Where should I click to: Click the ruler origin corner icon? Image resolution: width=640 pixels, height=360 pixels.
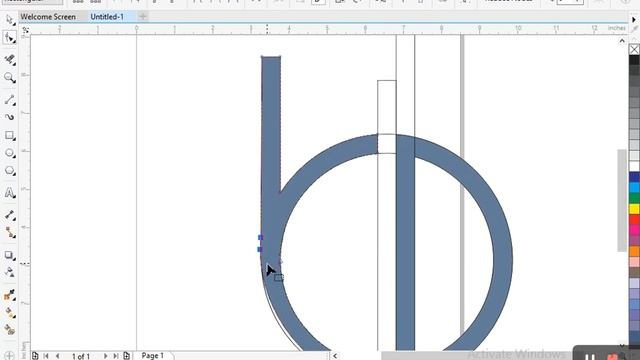(25, 30)
